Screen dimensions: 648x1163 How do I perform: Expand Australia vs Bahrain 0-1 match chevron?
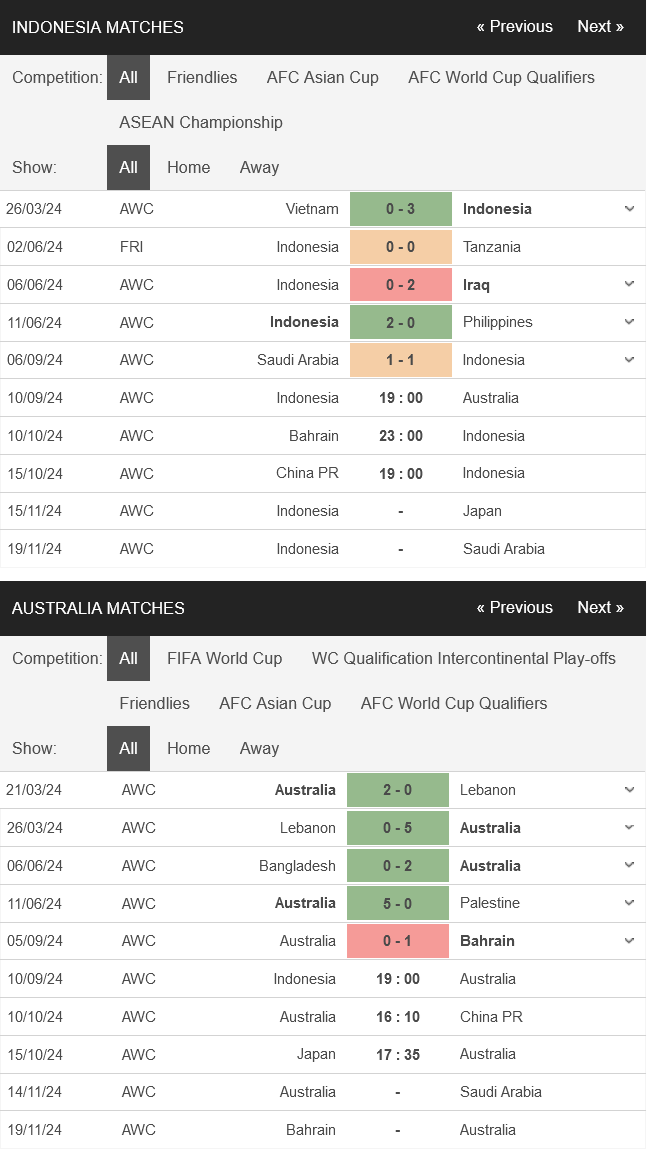pyautogui.click(x=629, y=941)
